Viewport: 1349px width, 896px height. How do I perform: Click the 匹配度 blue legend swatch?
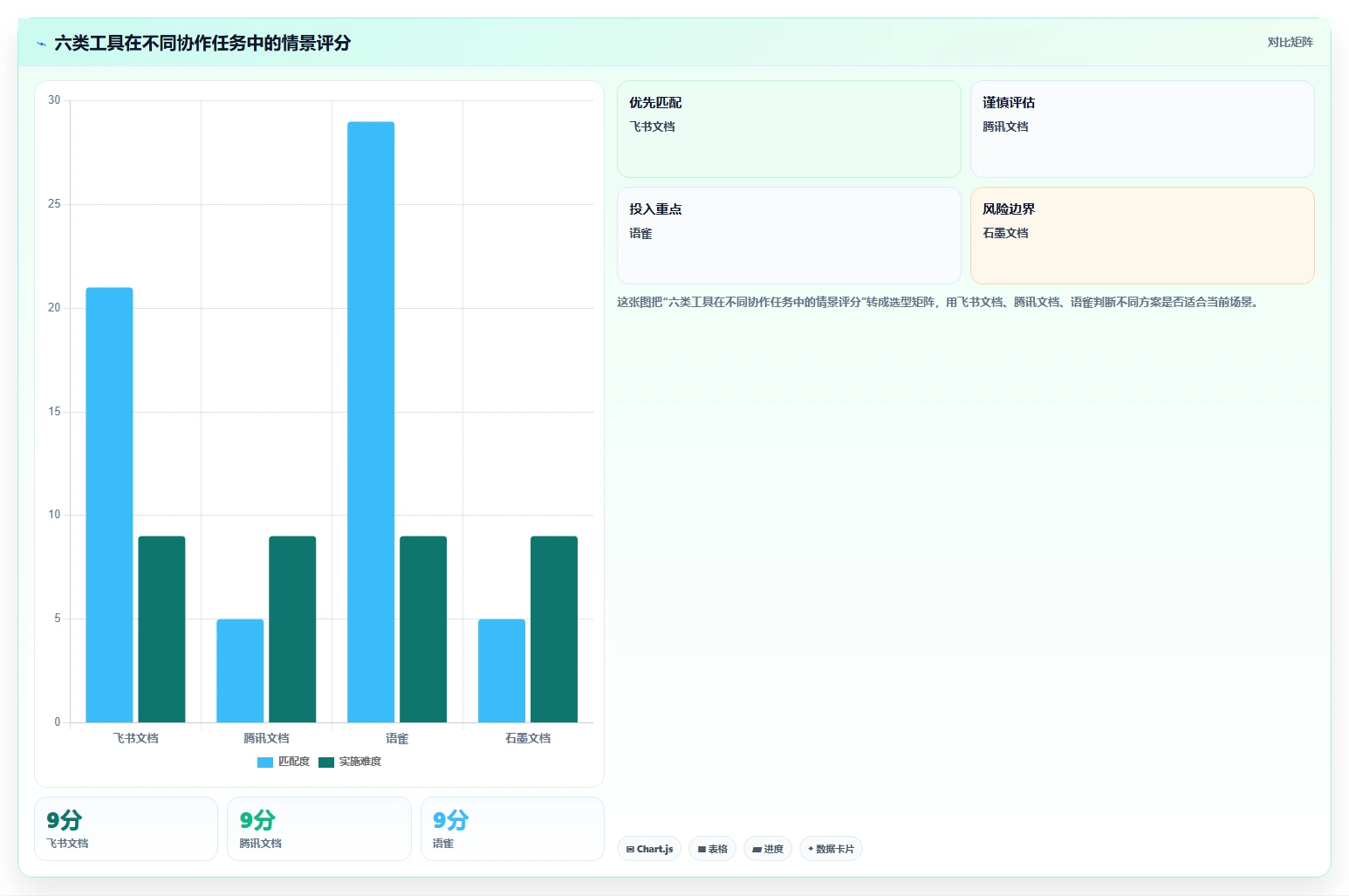coord(265,763)
